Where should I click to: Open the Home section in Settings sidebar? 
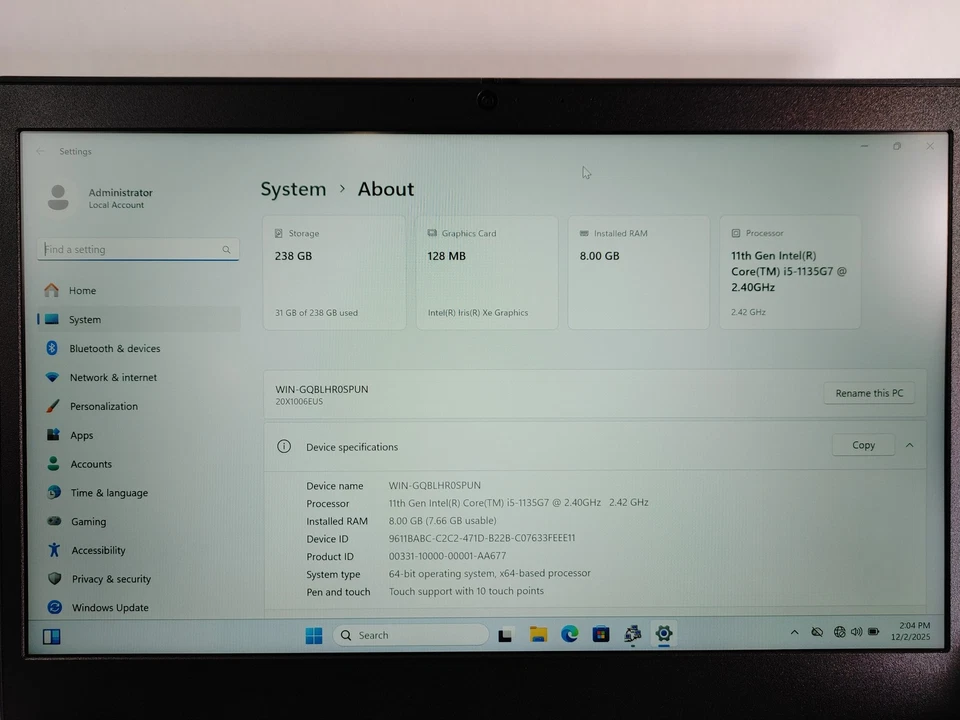pos(82,290)
